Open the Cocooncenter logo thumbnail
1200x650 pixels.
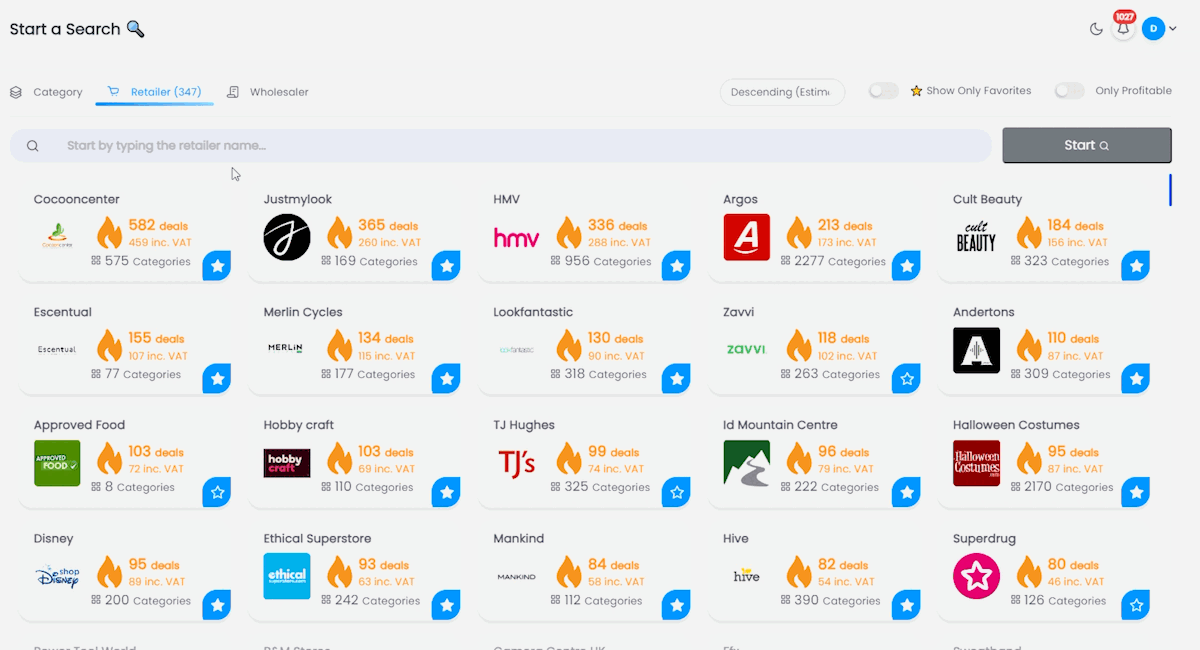click(57, 237)
